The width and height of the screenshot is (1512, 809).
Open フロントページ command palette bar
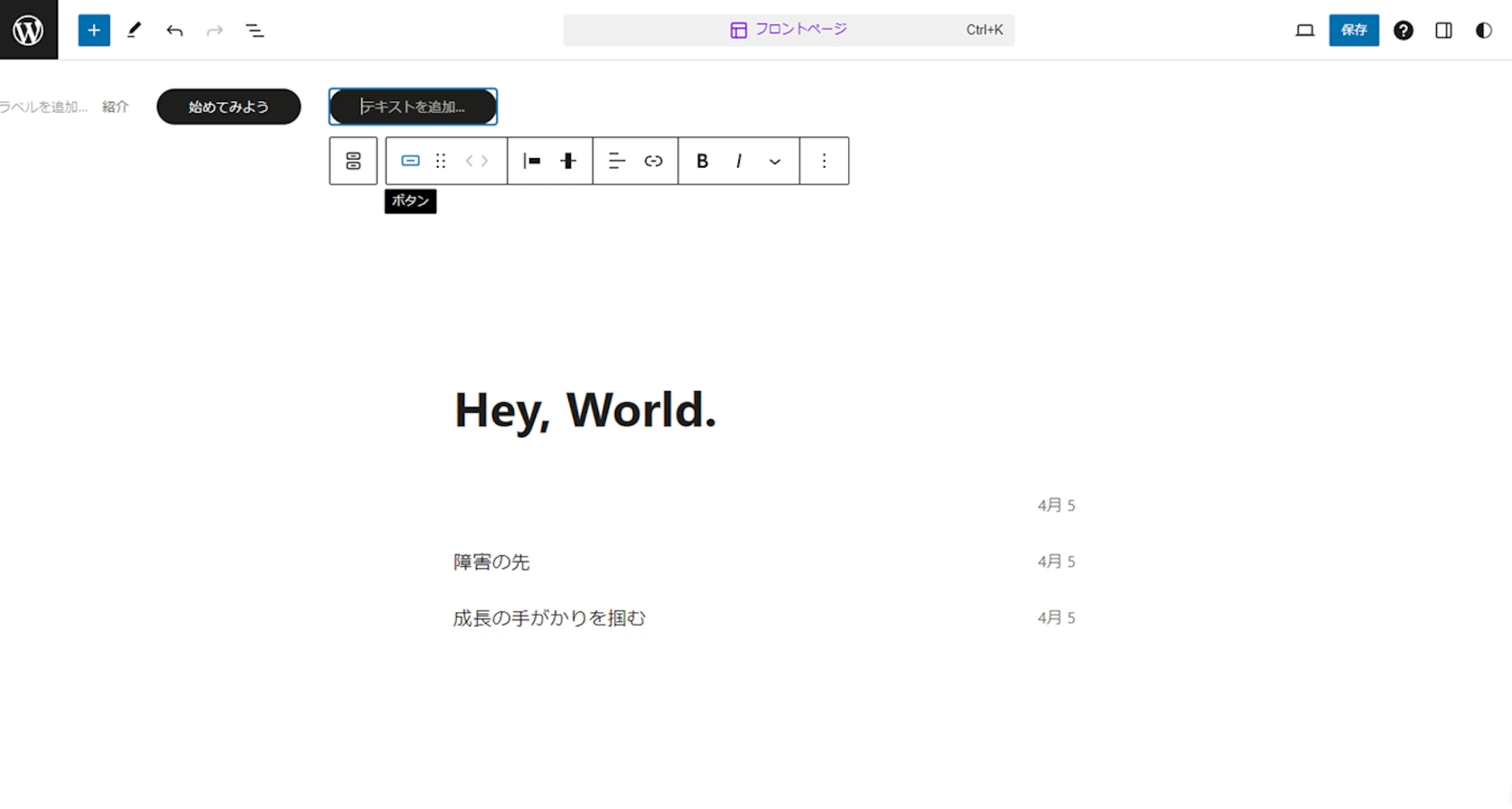(x=788, y=30)
